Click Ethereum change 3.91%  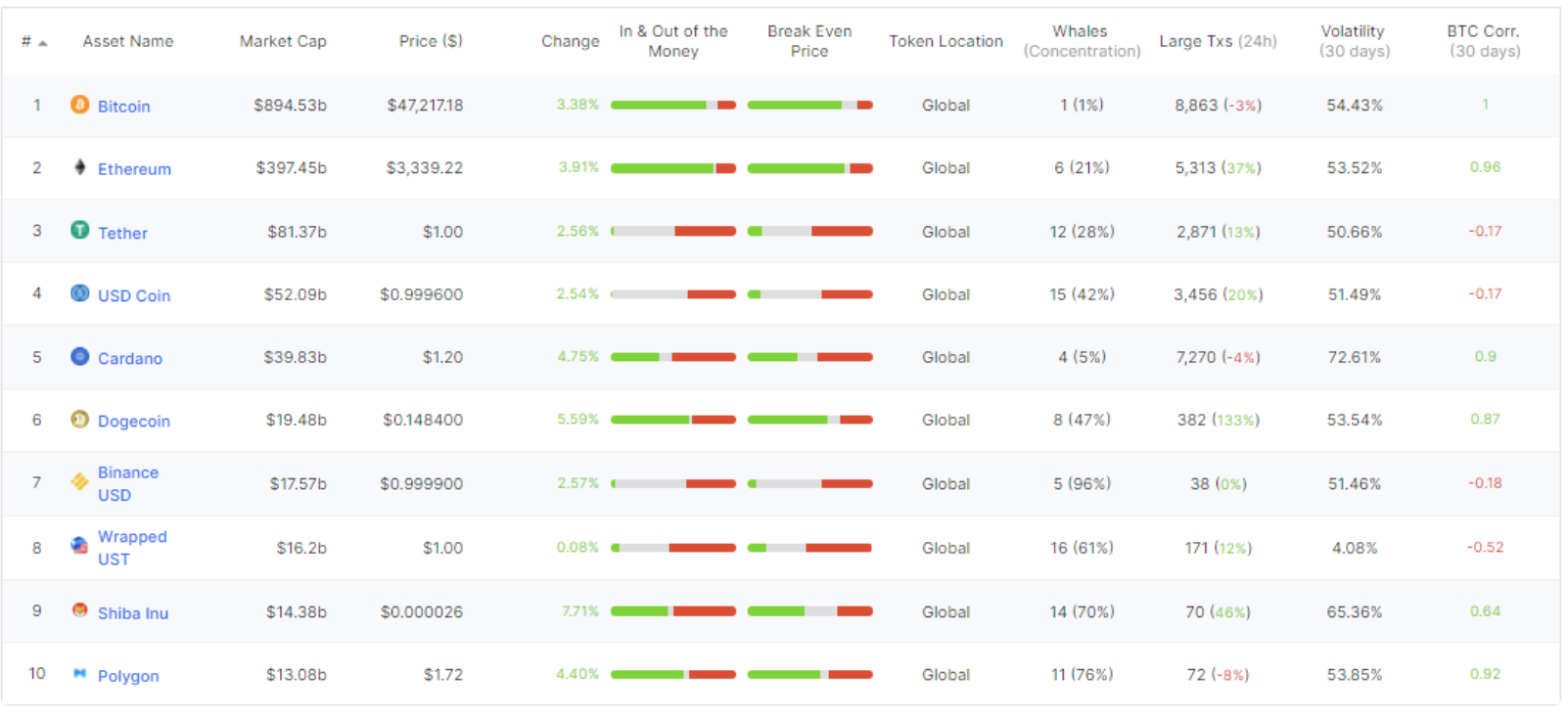(578, 167)
